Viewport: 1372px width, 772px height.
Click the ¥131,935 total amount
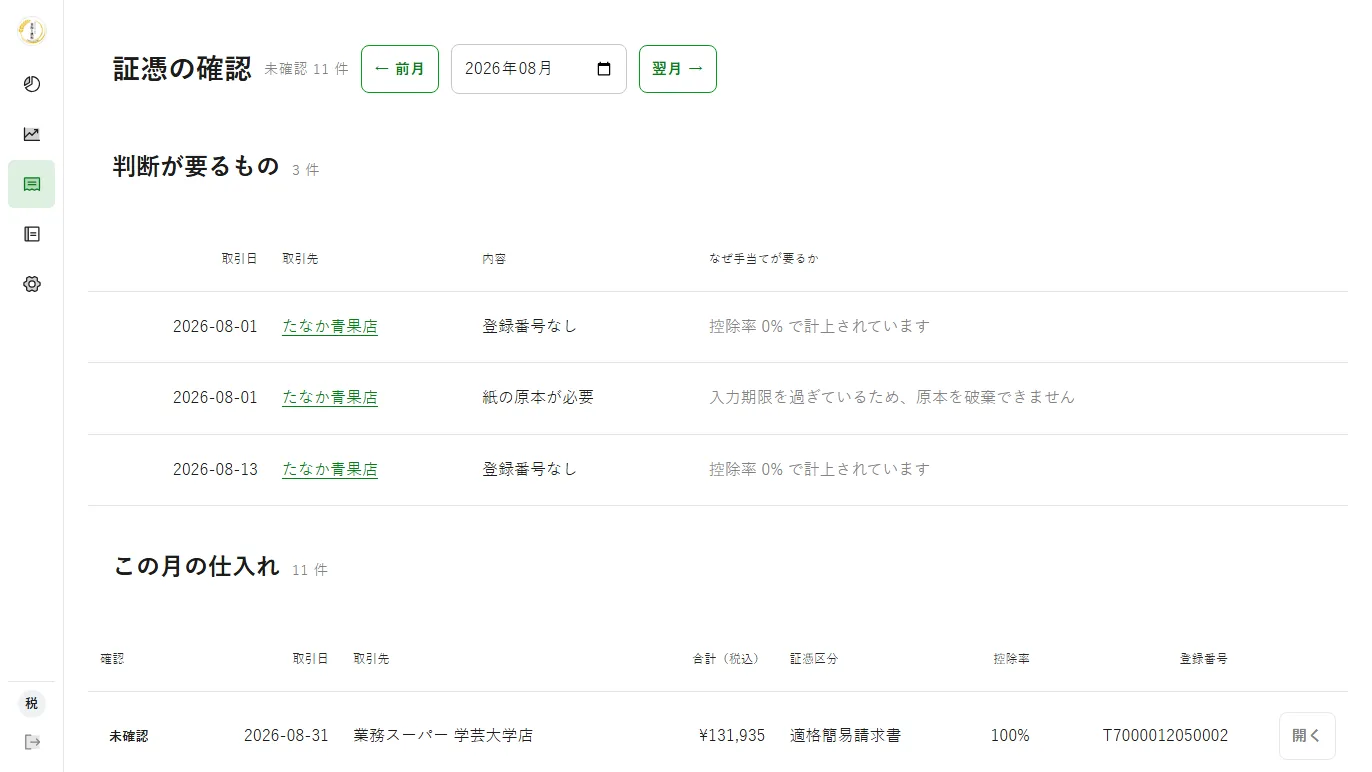click(x=732, y=736)
